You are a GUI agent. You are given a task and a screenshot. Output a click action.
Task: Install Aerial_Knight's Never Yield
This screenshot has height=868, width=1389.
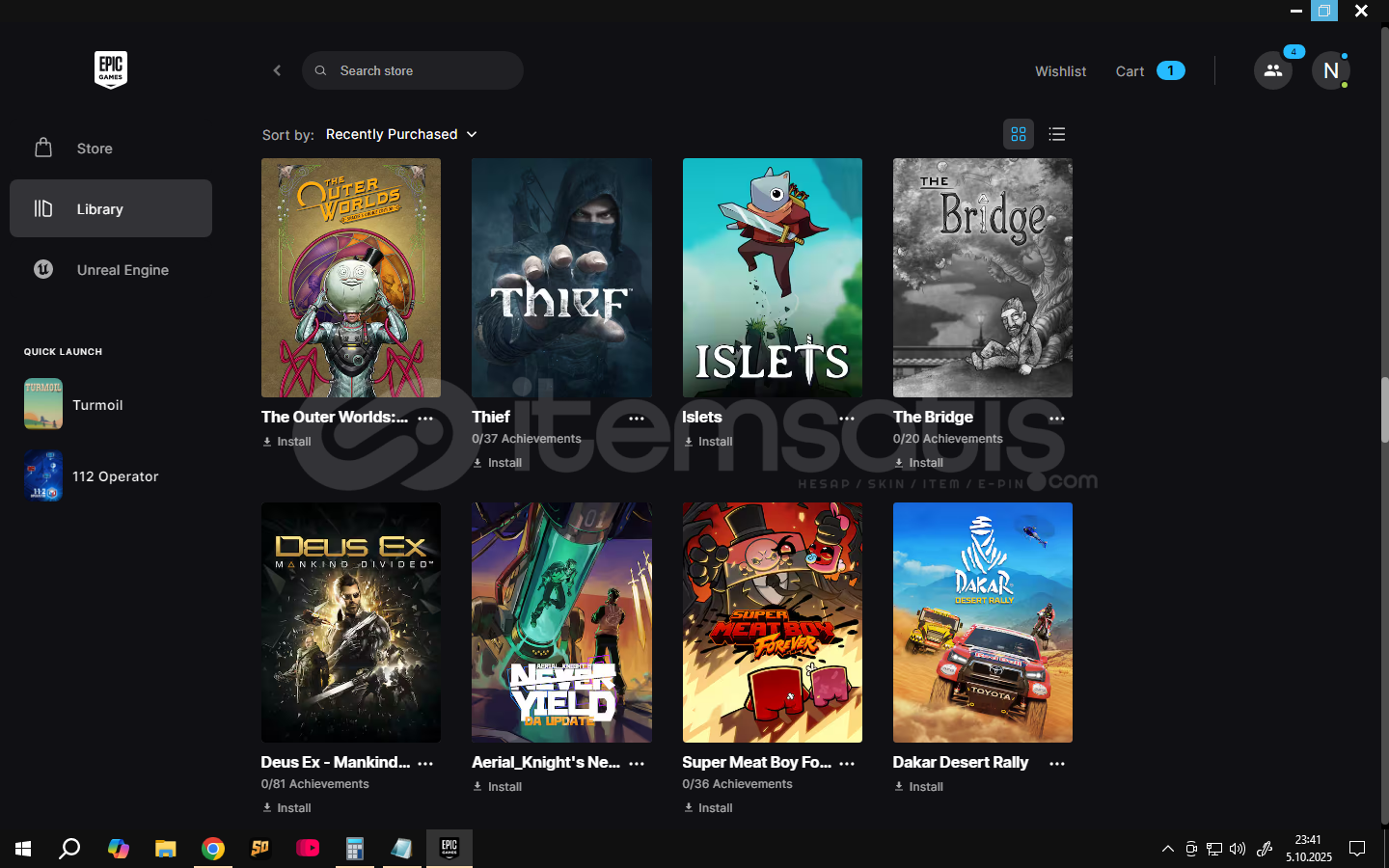pos(497,787)
